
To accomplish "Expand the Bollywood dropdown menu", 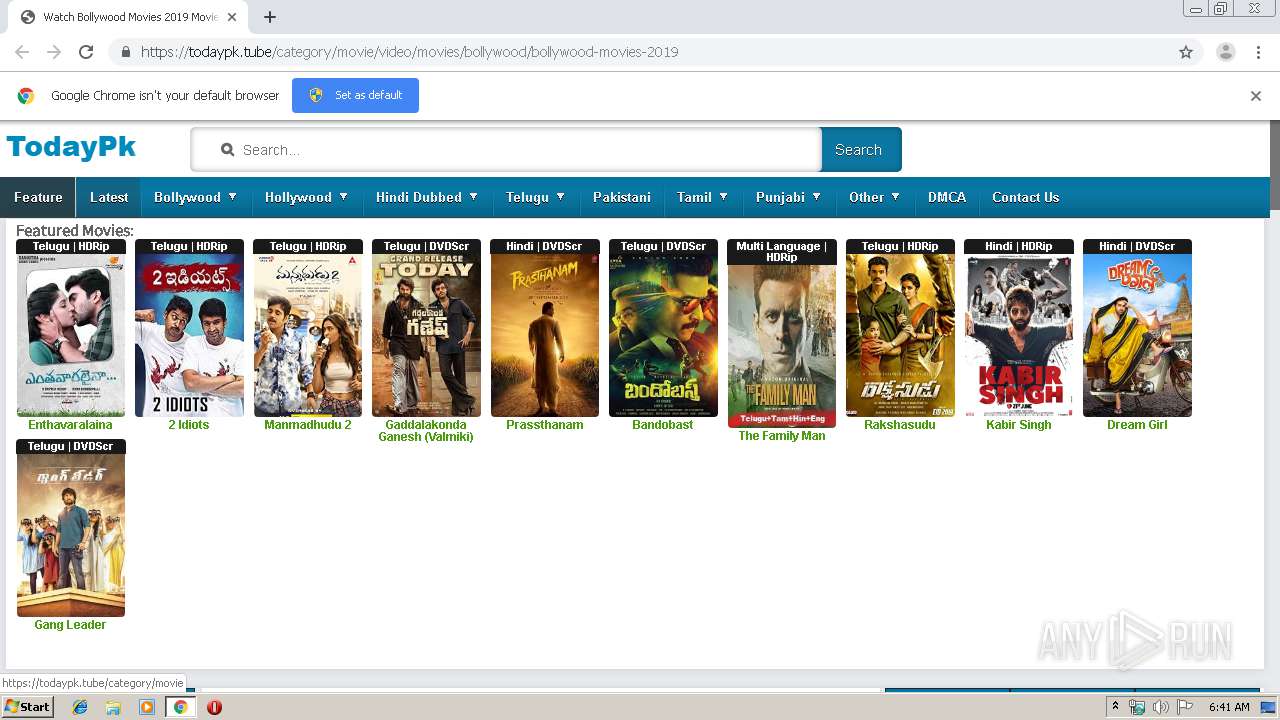I will pos(196,197).
